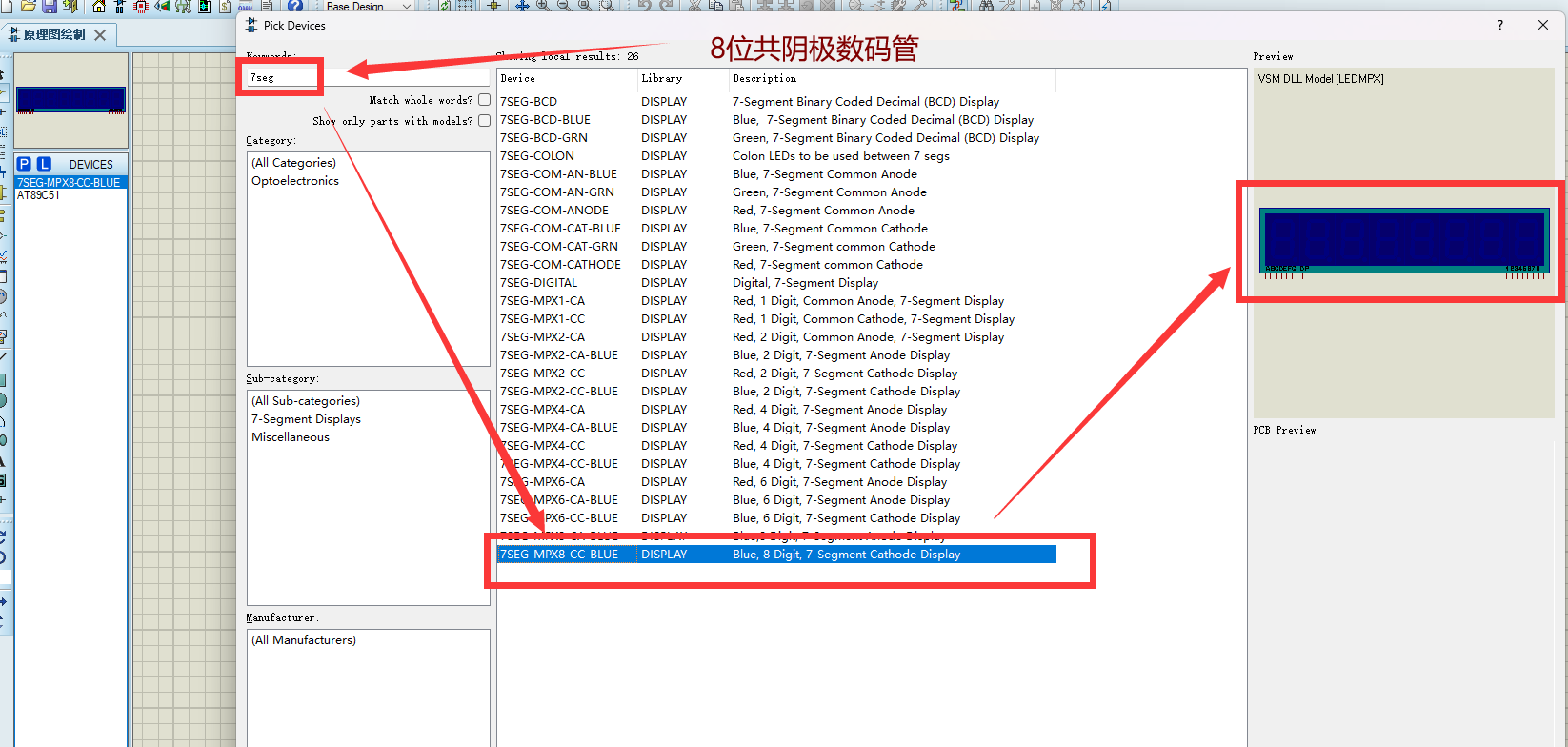
Task: Click the Zoom In magnifier icon
Action: 543,6
